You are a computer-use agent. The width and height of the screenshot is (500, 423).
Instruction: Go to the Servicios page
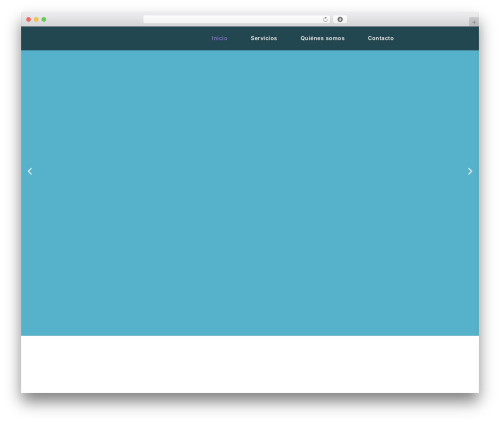point(264,38)
